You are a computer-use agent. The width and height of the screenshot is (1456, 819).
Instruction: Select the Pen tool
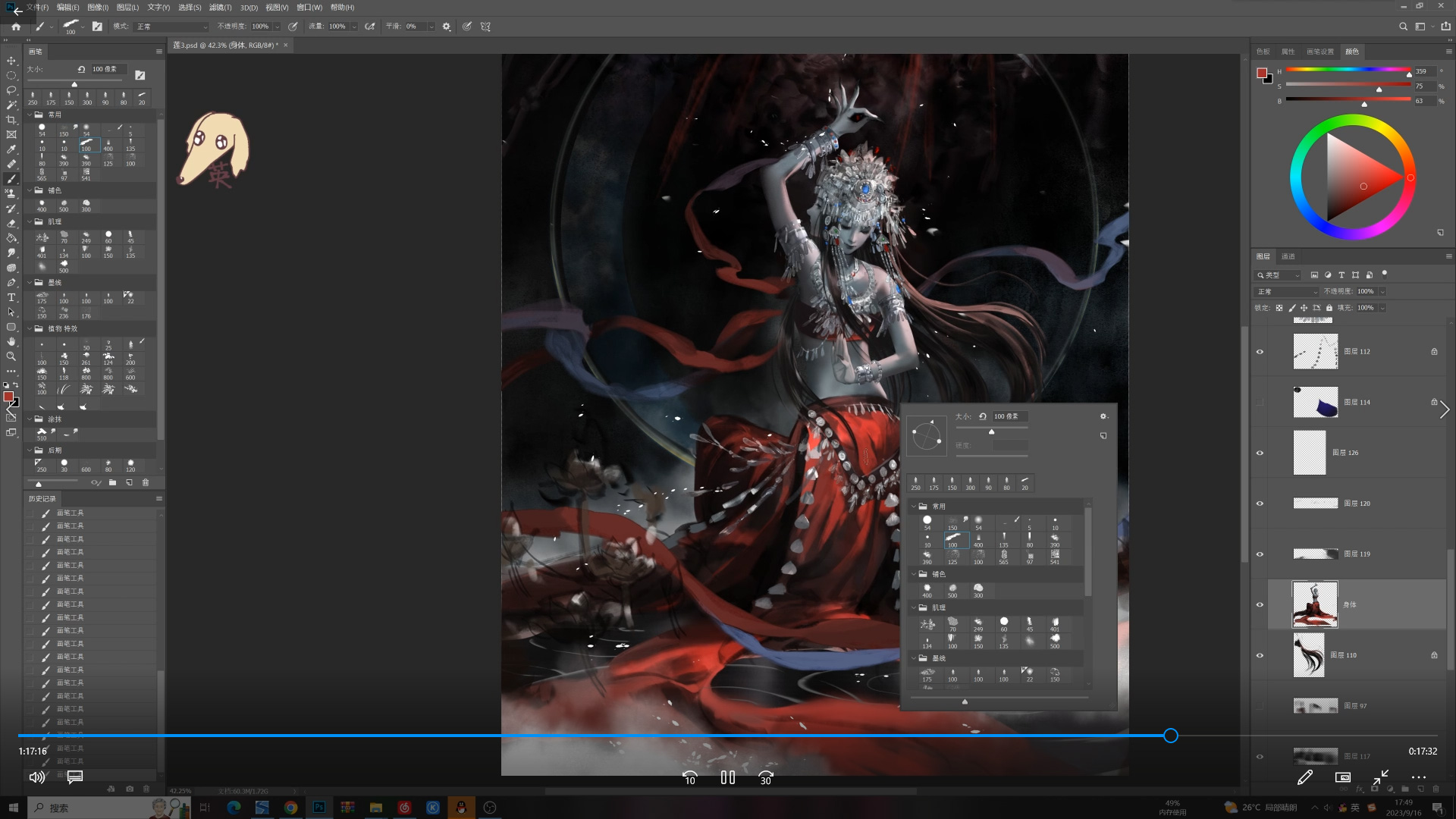click(11, 282)
